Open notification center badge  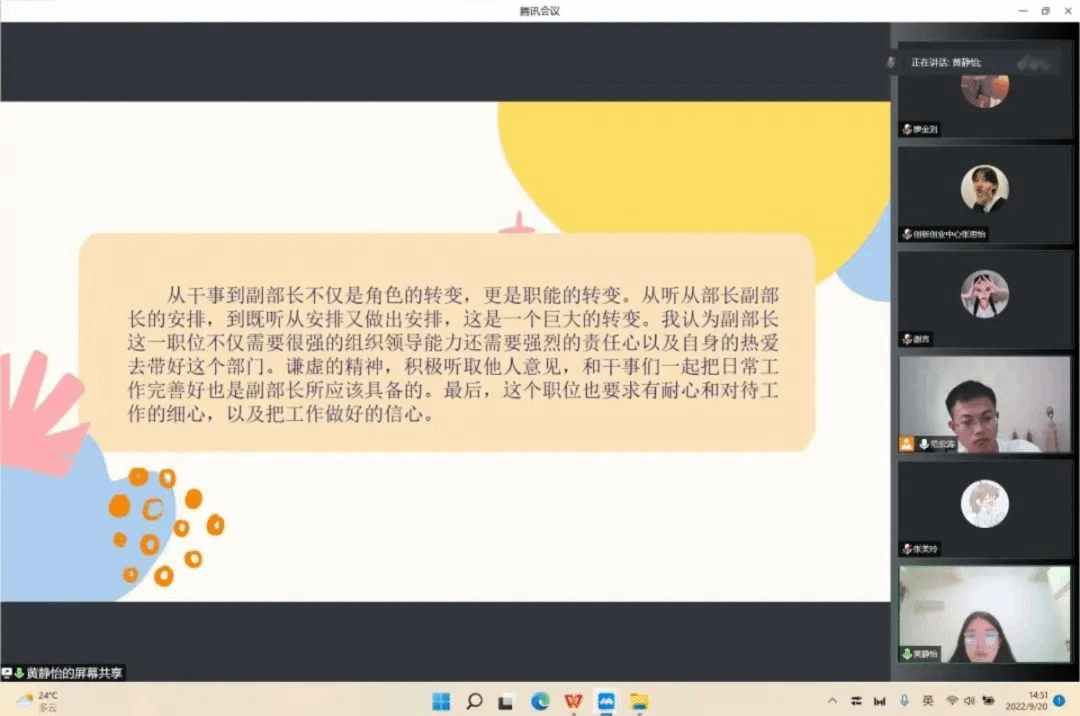(1059, 701)
